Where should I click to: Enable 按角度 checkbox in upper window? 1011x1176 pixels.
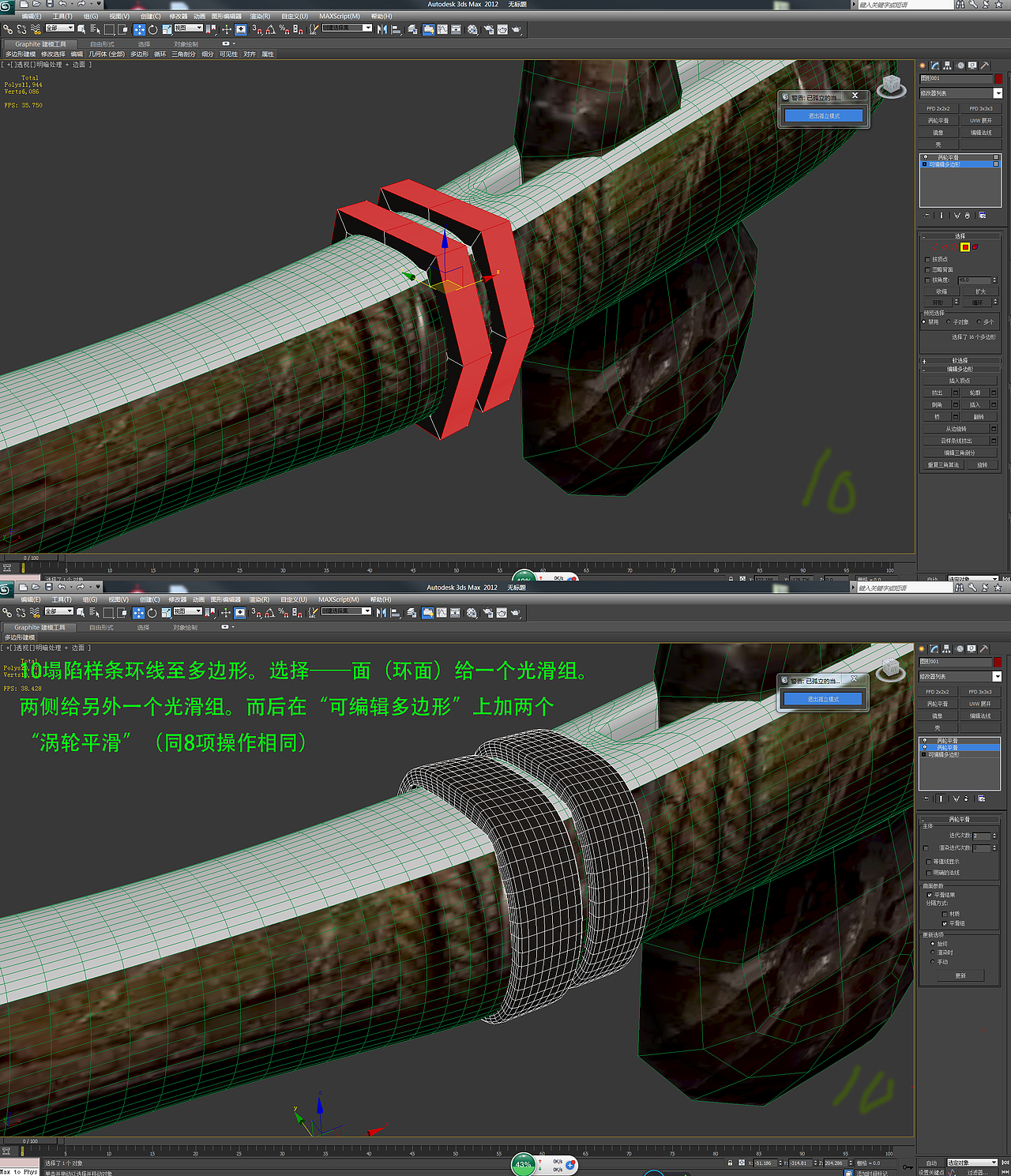tap(927, 280)
